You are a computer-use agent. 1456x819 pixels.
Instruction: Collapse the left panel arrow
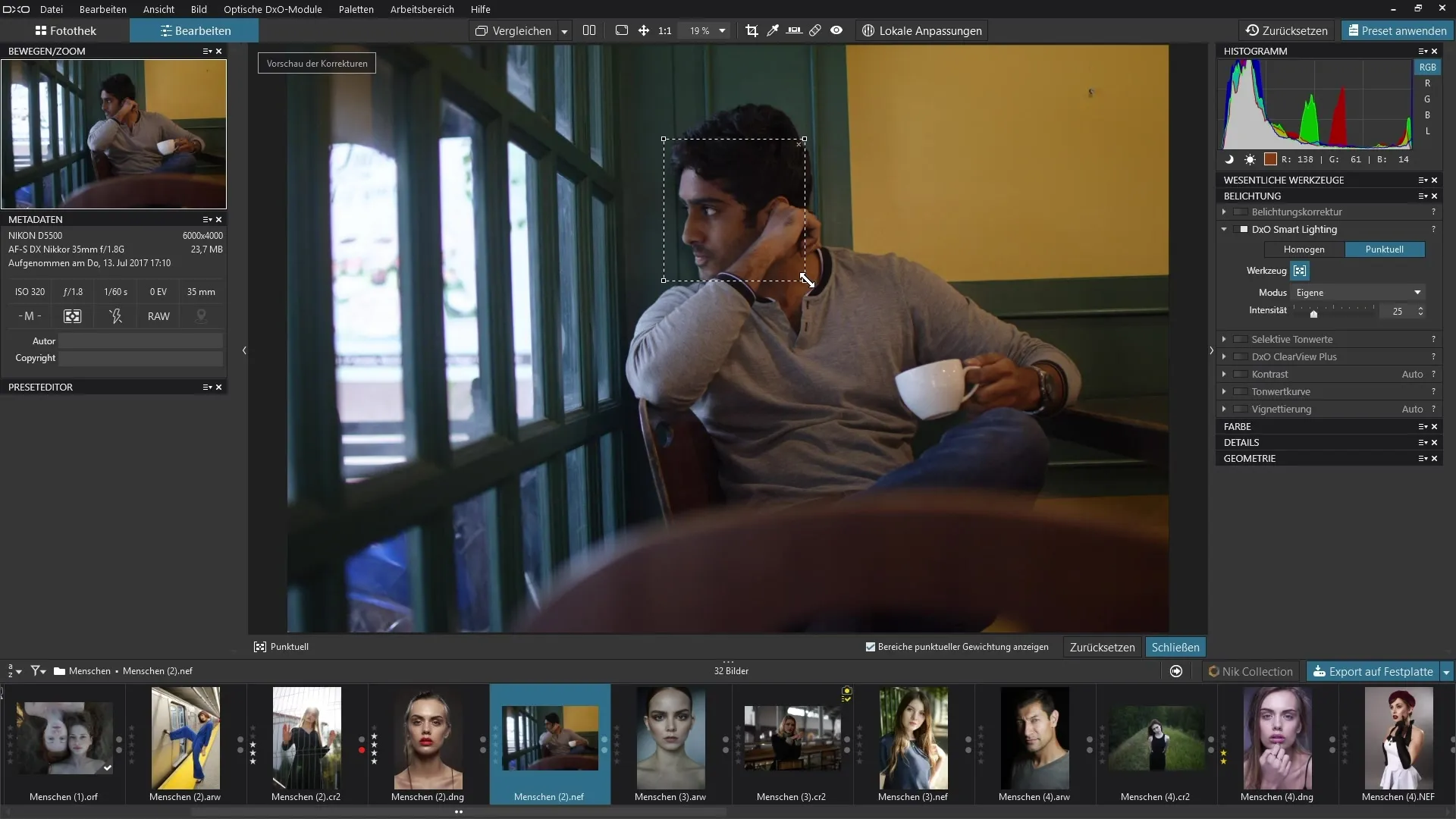244,350
